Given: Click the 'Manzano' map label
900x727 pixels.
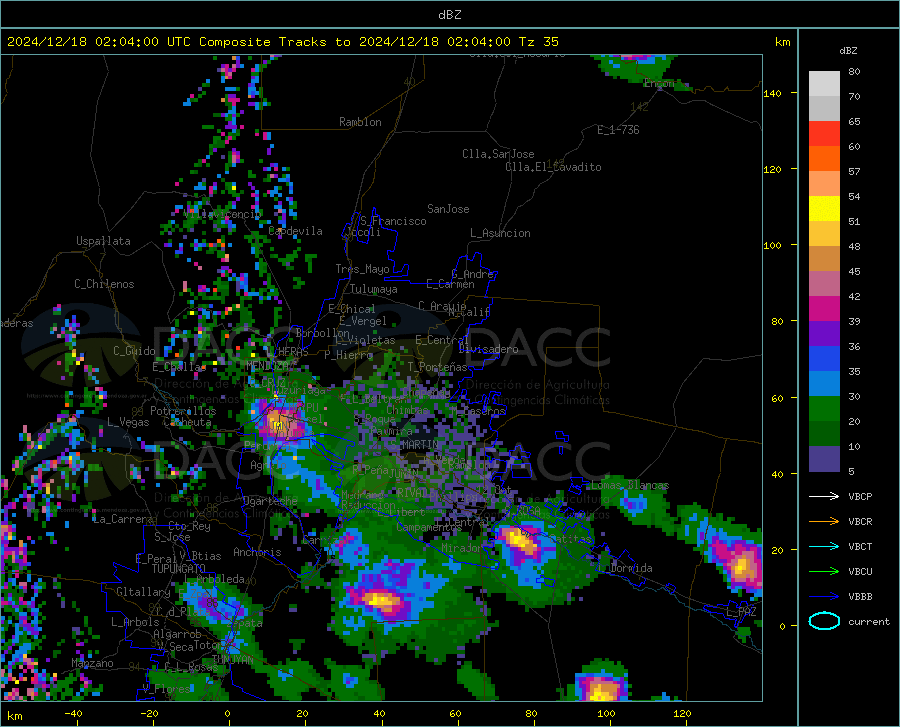Looking at the screenshot, I should (x=92, y=663).
